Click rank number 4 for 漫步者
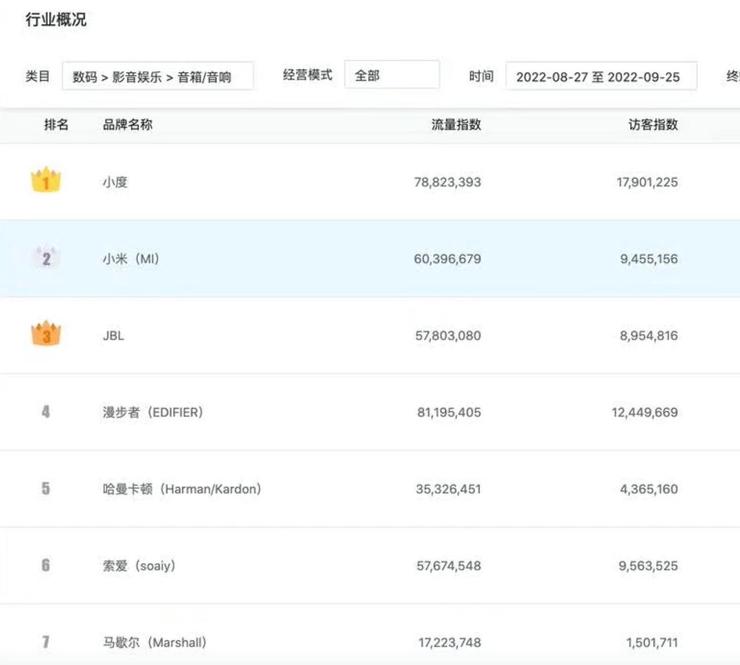This screenshot has width=740, height=665. 46,412
